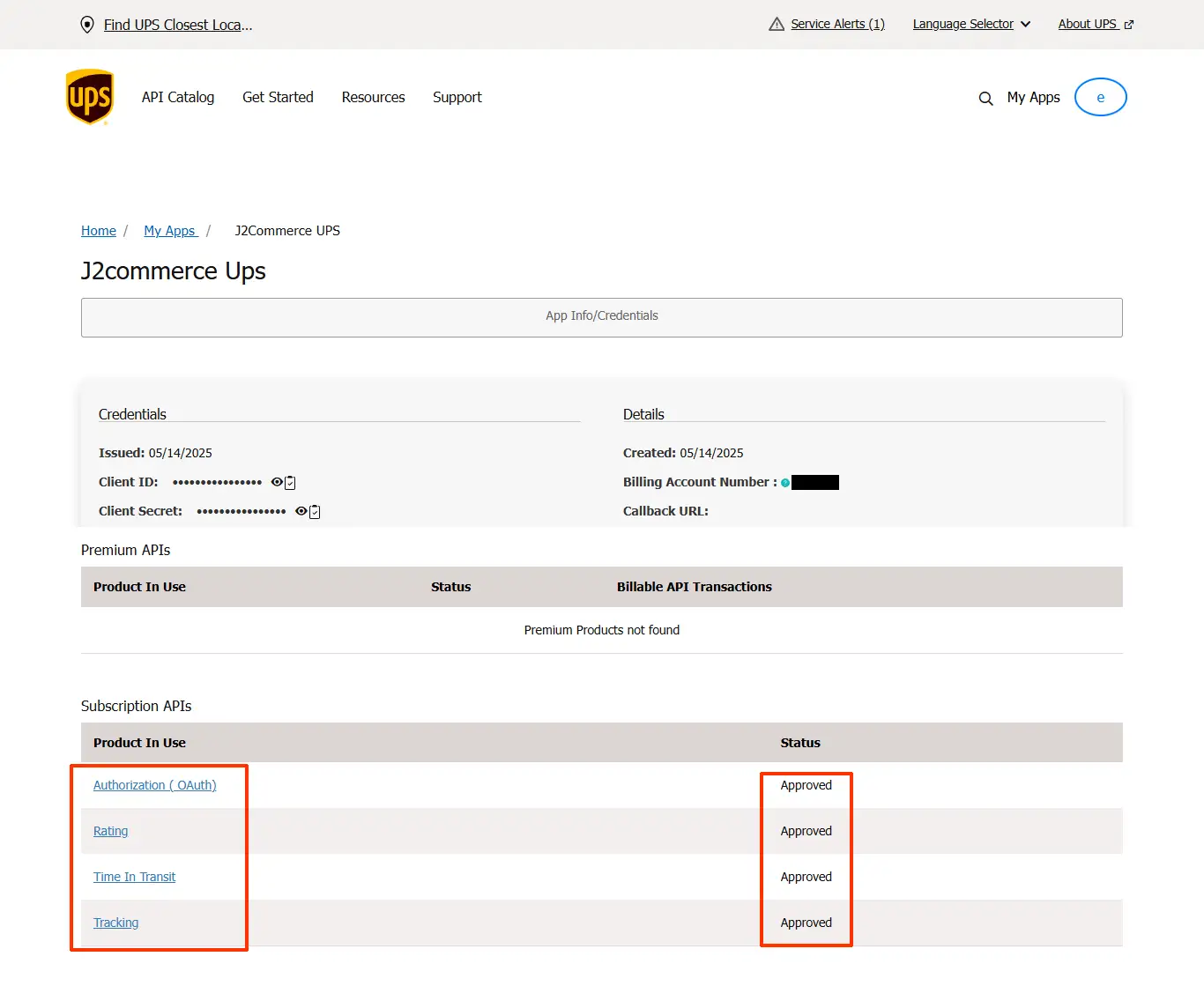Image resolution: width=1204 pixels, height=986 pixels.
Task: Click the "Issued: 05/14/2025" text
Action: [155, 453]
